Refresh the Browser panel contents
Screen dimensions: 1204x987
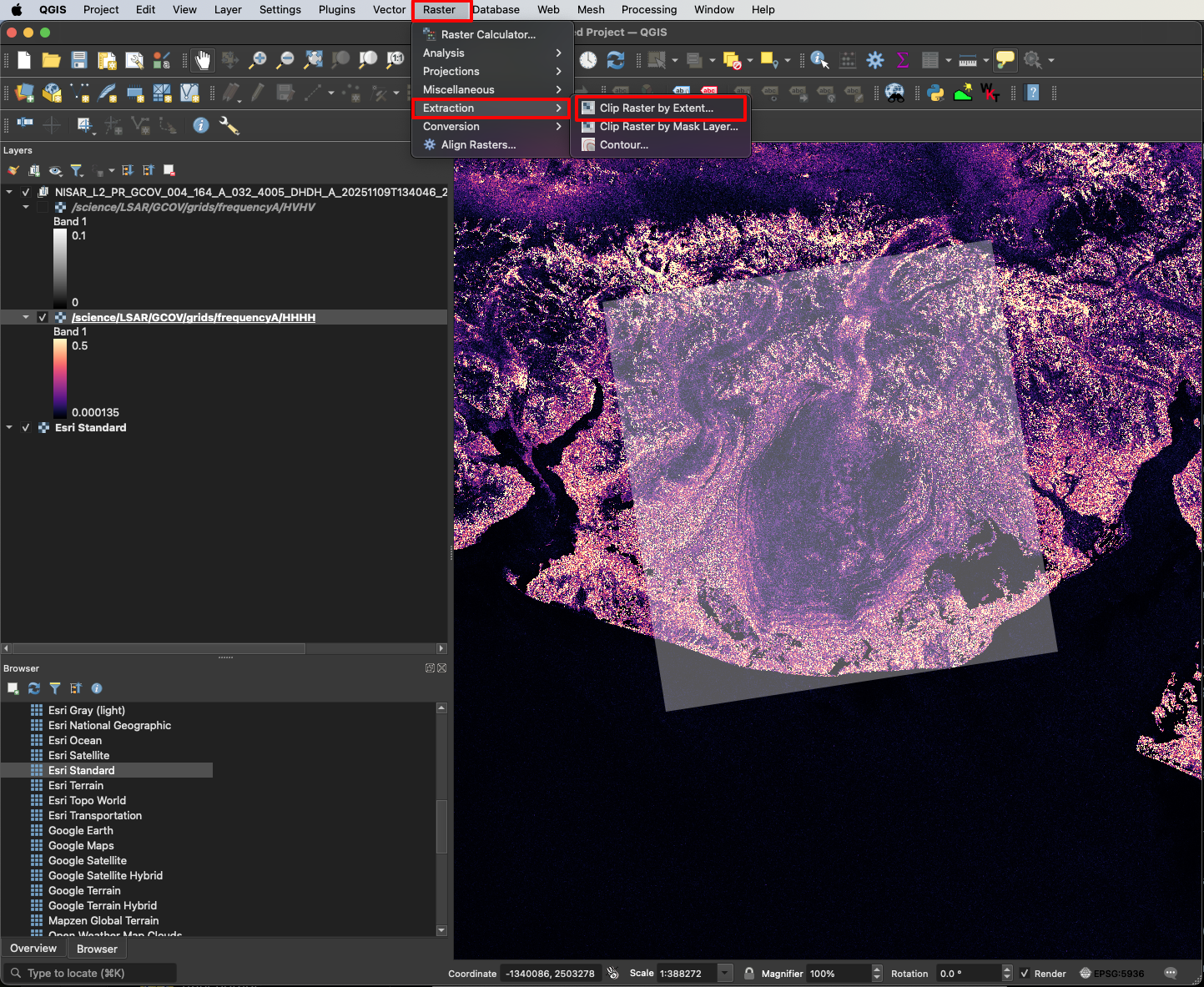point(33,688)
